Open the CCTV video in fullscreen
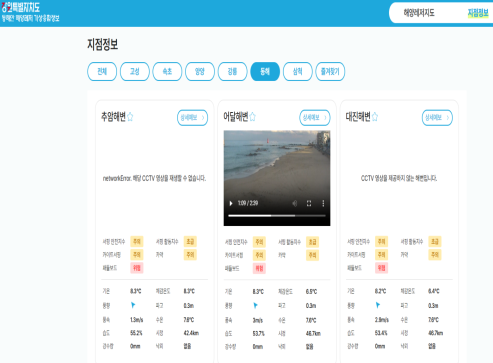493x363 pixels. [309, 203]
